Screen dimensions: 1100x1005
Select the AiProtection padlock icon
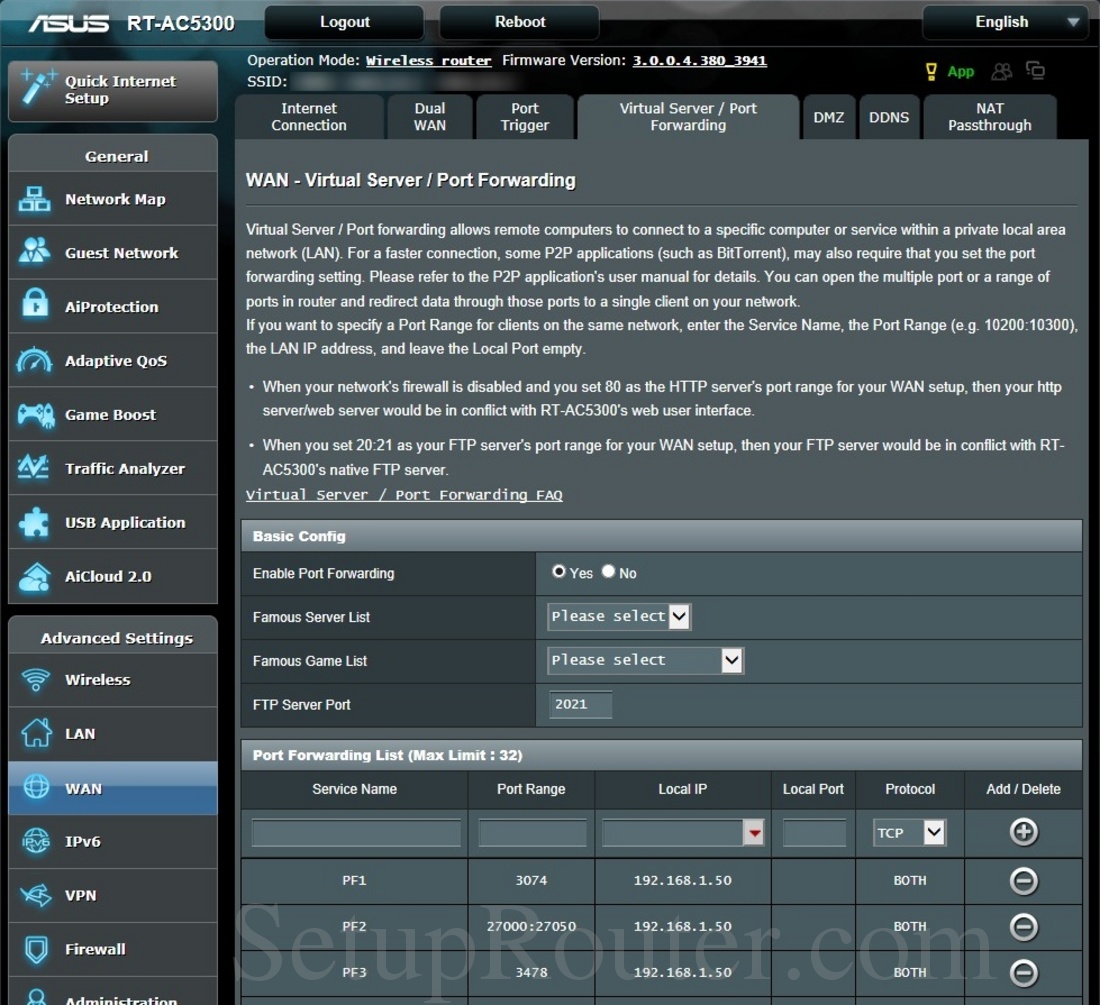click(x=34, y=304)
